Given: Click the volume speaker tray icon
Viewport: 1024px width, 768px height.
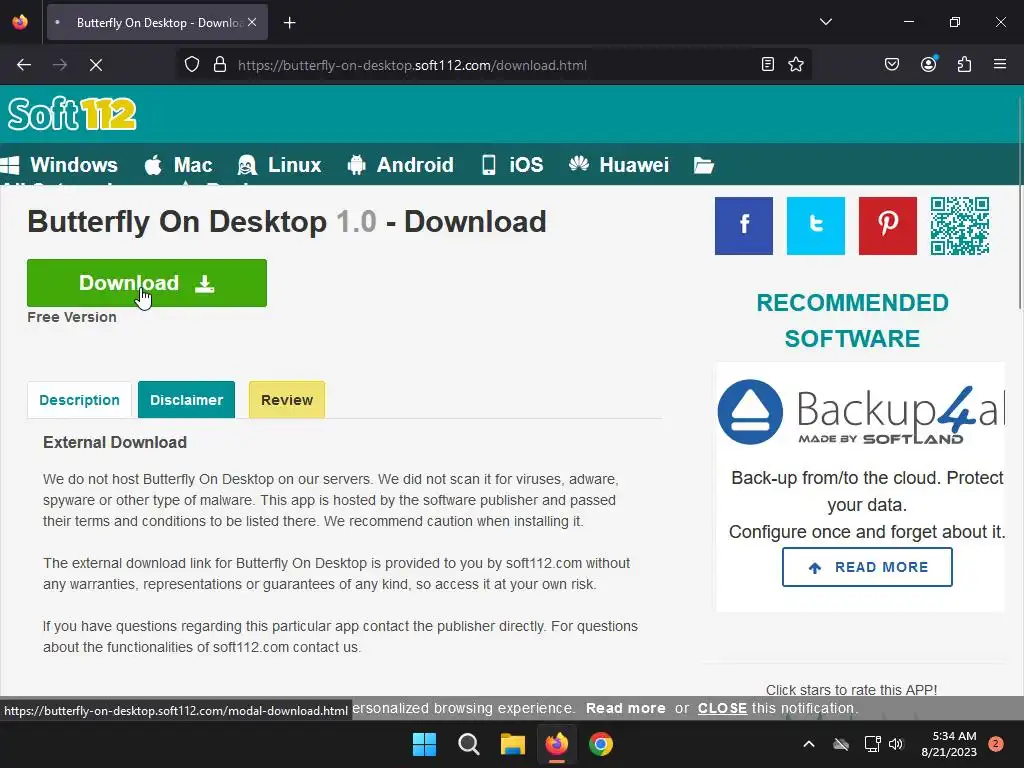Looking at the screenshot, I should tap(896, 744).
